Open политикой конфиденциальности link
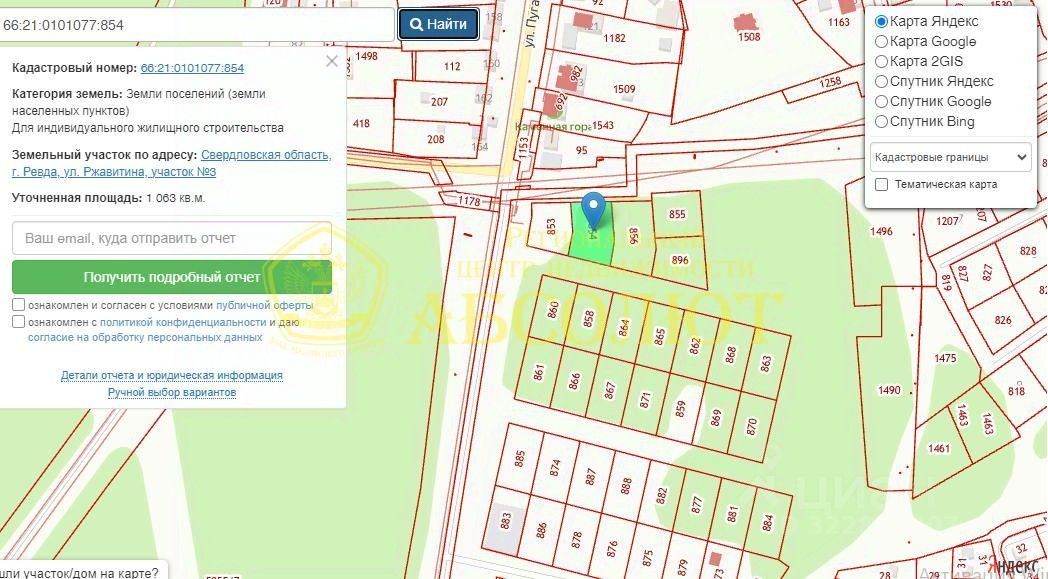Screen dimensions: 1048x579 pyautogui.click(x=183, y=322)
